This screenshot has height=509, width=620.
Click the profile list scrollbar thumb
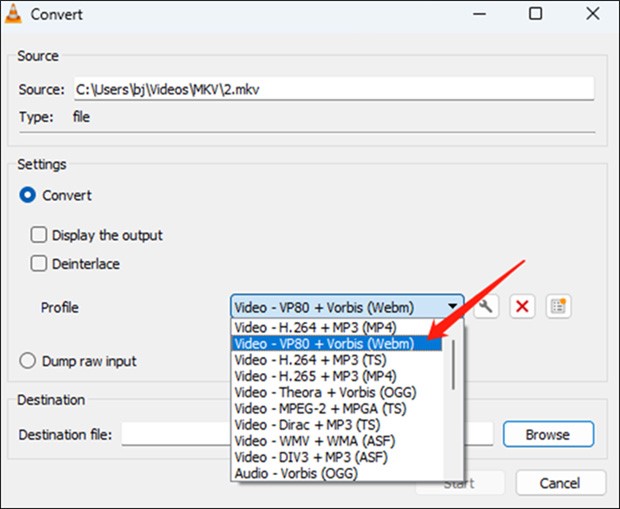coord(453,365)
